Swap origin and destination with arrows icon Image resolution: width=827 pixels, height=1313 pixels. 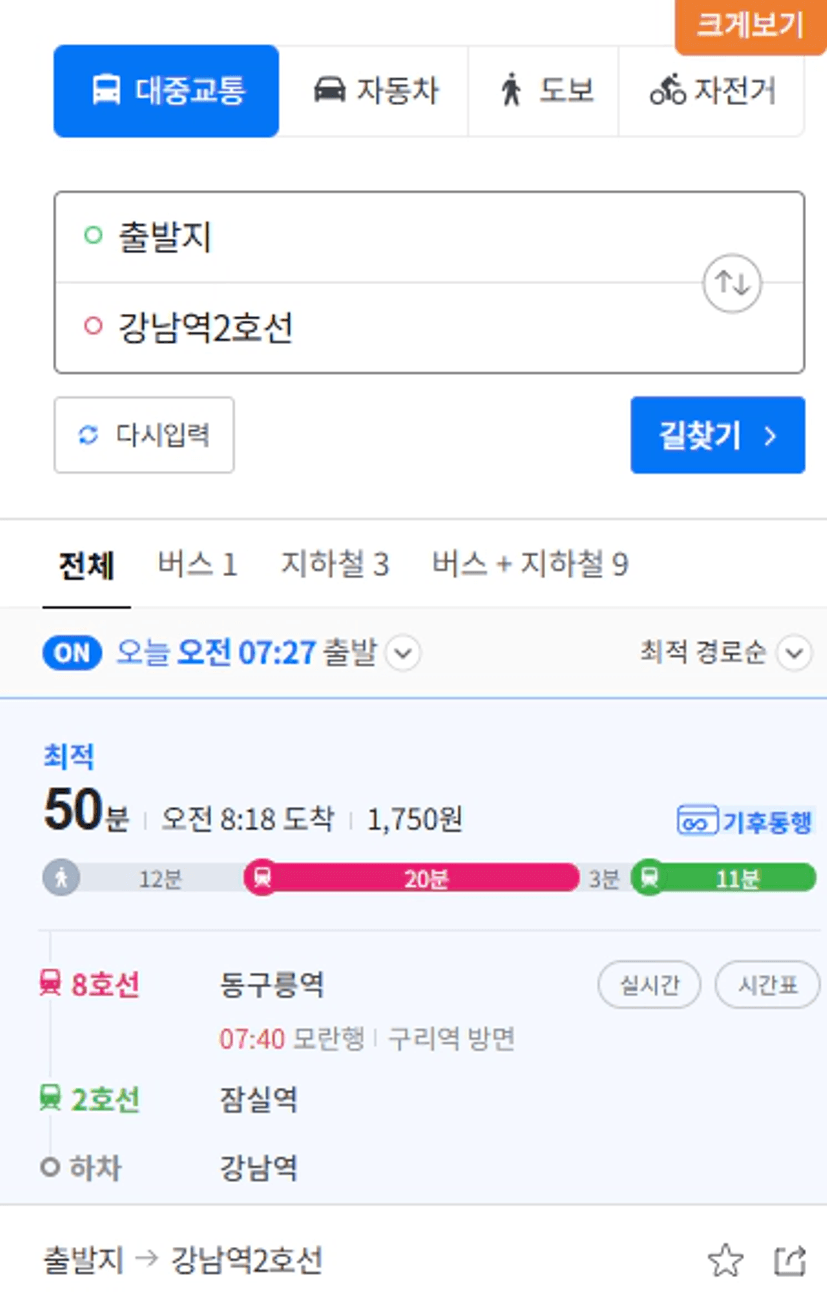tap(732, 283)
